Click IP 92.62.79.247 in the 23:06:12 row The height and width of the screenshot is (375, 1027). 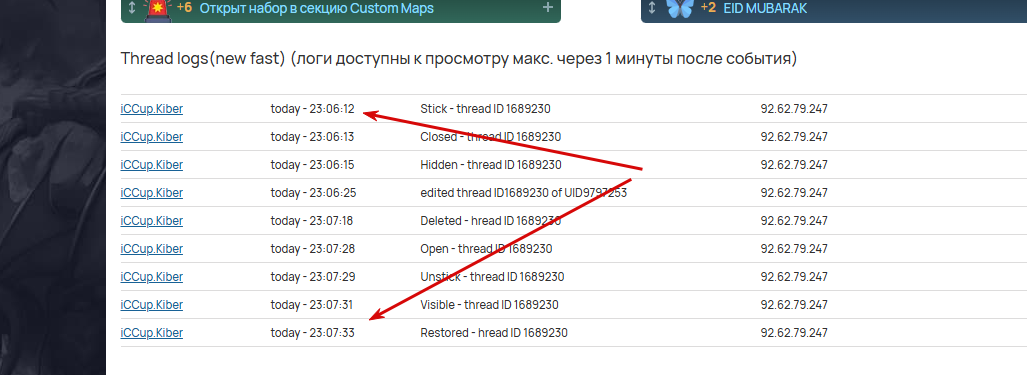[794, 109]
